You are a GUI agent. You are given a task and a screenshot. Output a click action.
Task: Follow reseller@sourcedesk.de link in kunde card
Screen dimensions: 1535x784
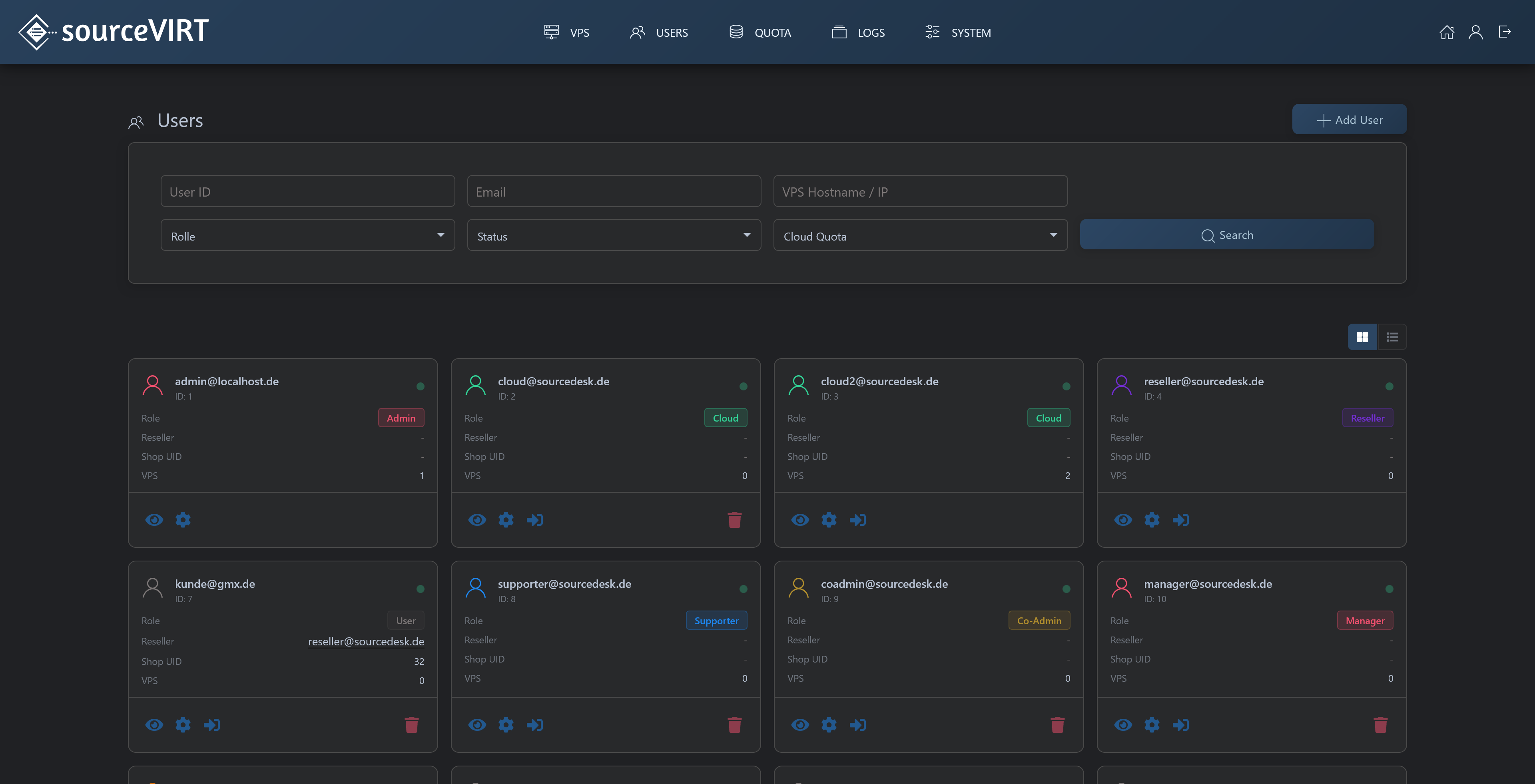coord(366,641)
